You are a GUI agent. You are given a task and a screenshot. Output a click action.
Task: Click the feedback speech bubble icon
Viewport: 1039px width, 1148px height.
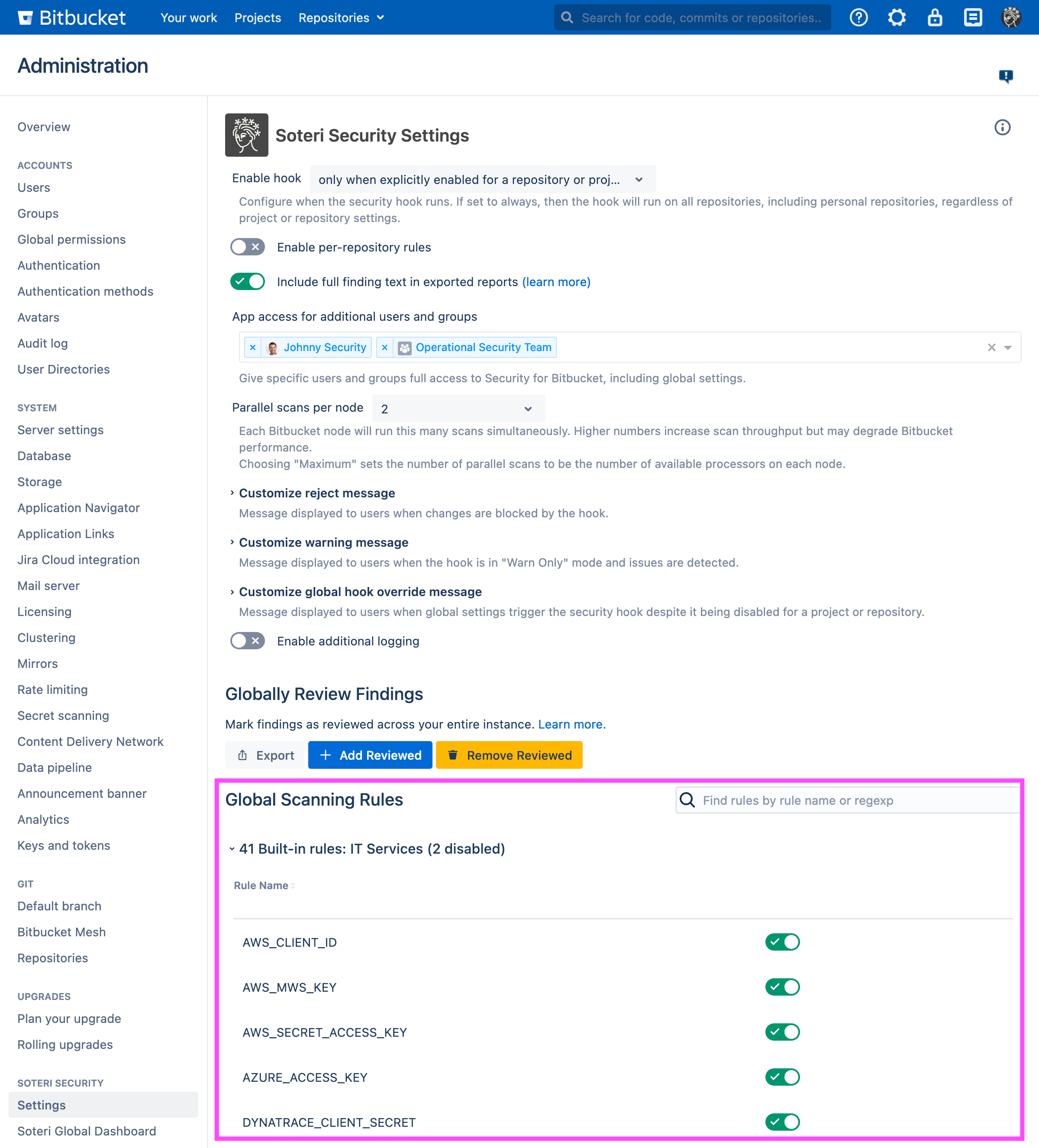(1006, 76)
